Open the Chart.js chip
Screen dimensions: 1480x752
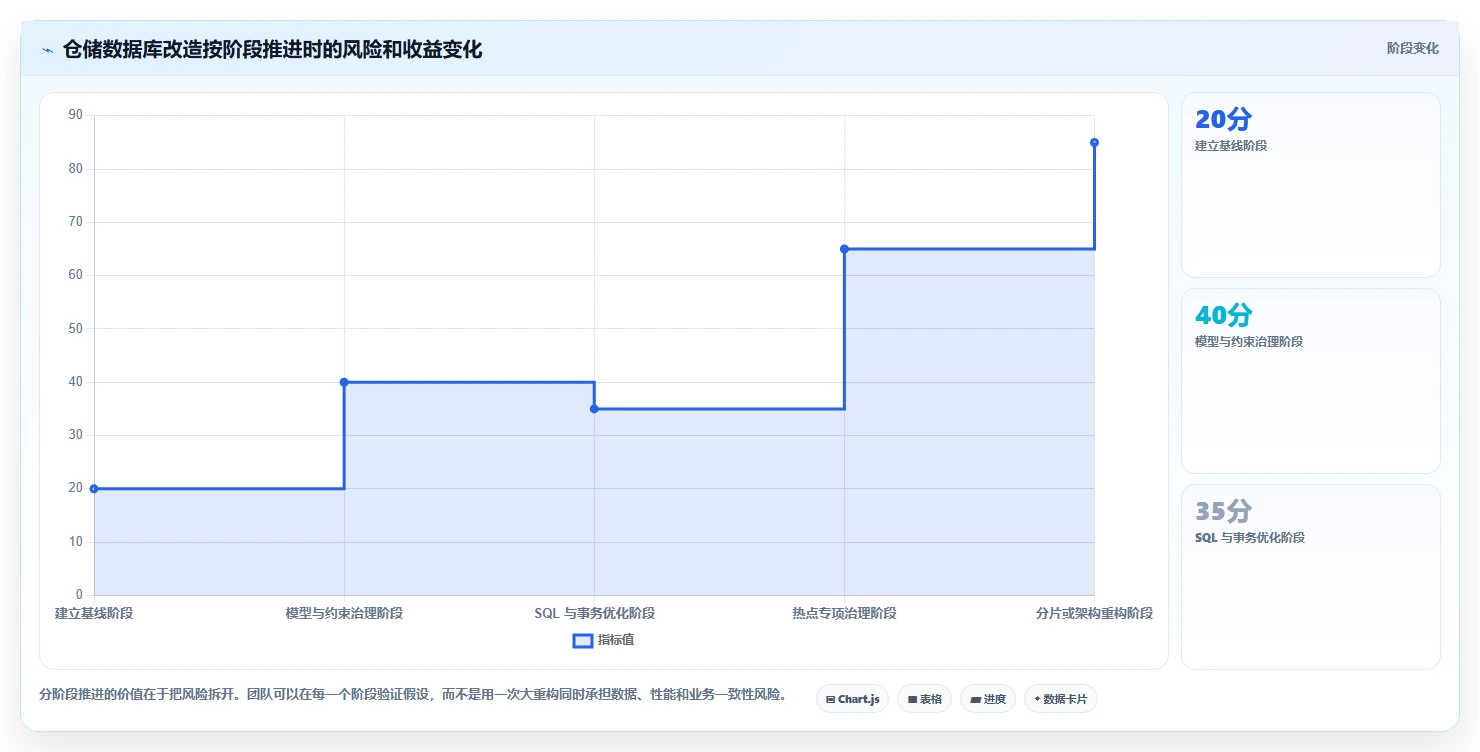coord(852,699)
